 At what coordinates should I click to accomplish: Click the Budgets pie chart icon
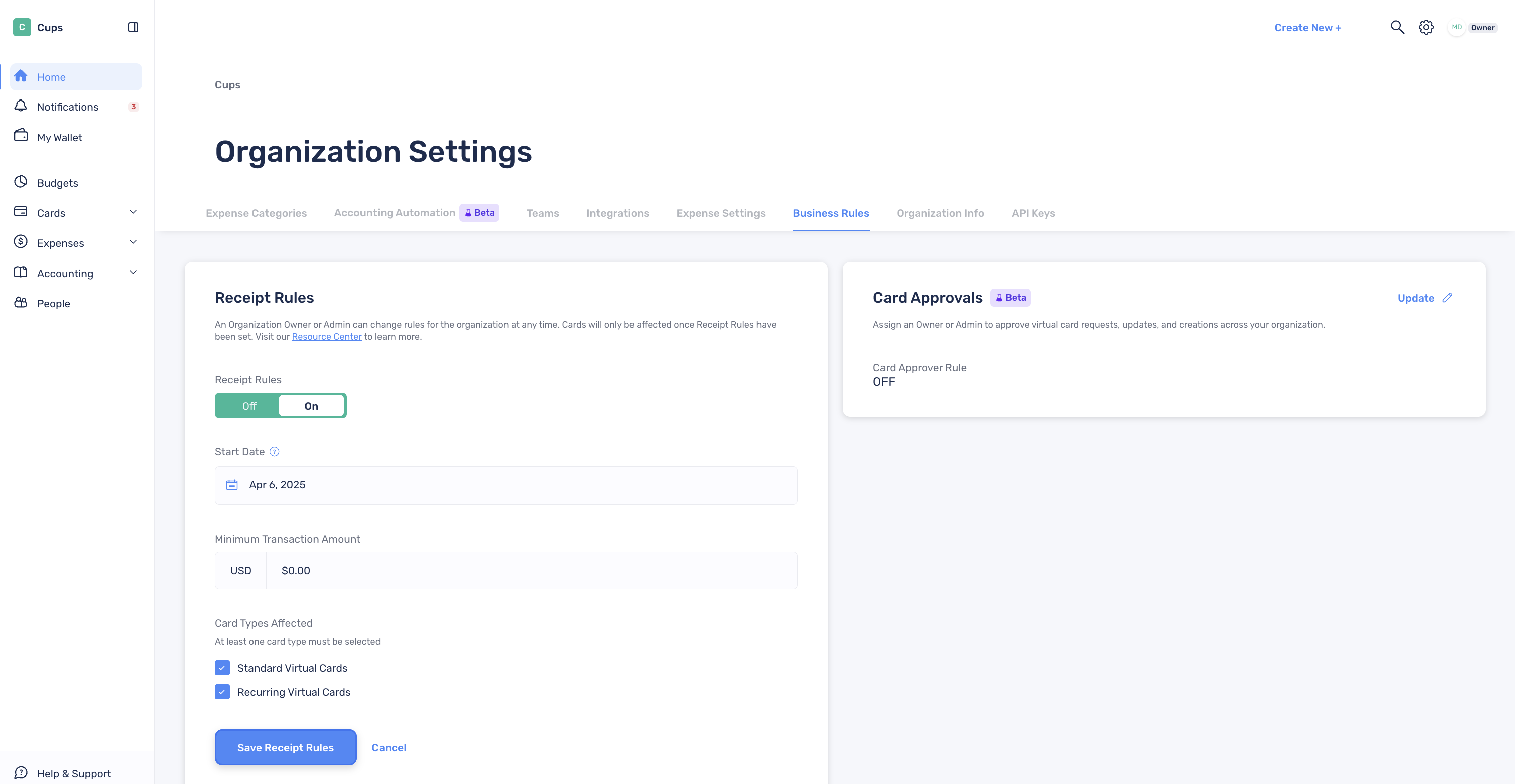21,182
